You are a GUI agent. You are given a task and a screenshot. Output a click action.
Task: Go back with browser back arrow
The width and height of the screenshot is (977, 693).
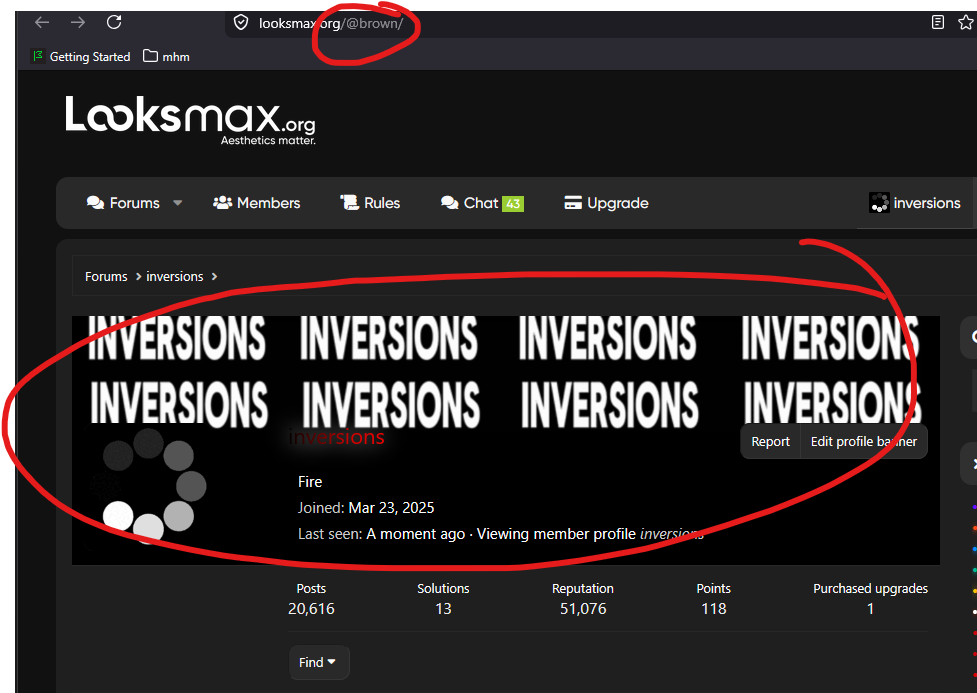[x=42, y=22]
